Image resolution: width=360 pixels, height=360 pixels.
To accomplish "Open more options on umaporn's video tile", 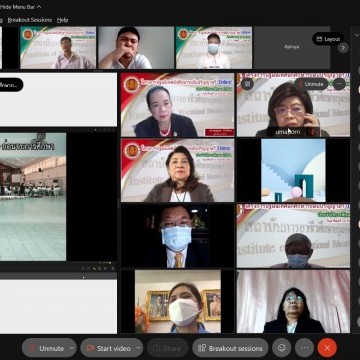I will [339, 84].
